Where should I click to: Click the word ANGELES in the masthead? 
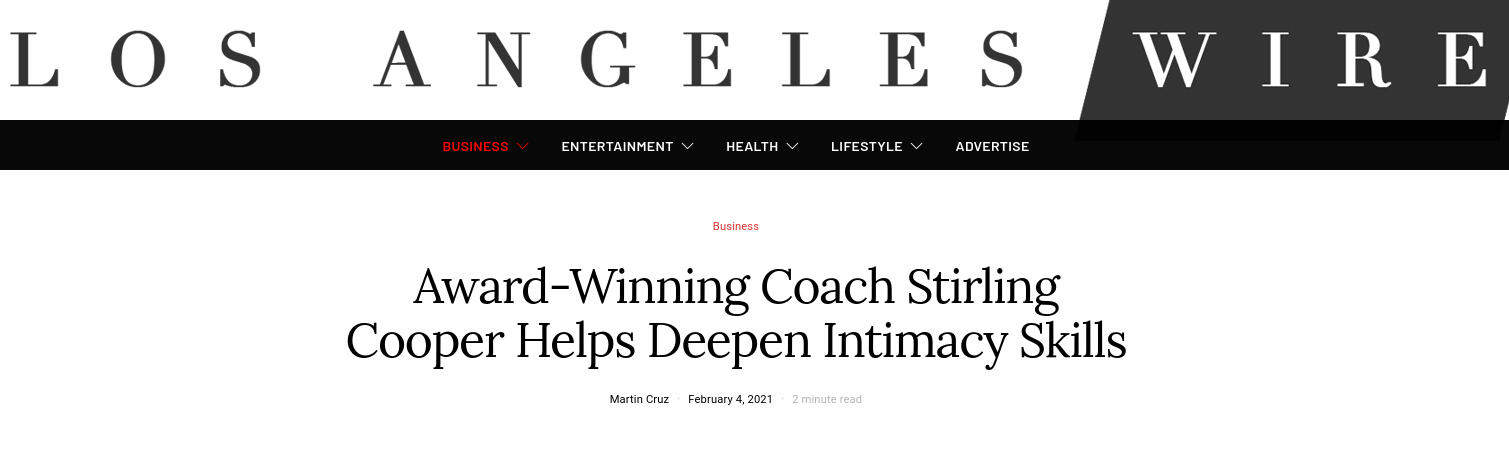click(698, 60)
